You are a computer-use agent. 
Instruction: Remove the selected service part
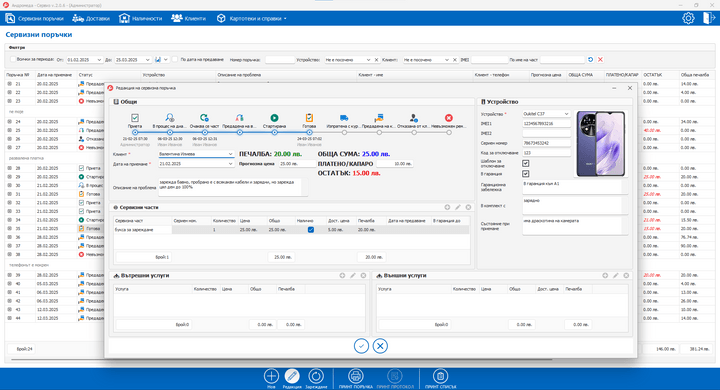click(x=468, y=207)
